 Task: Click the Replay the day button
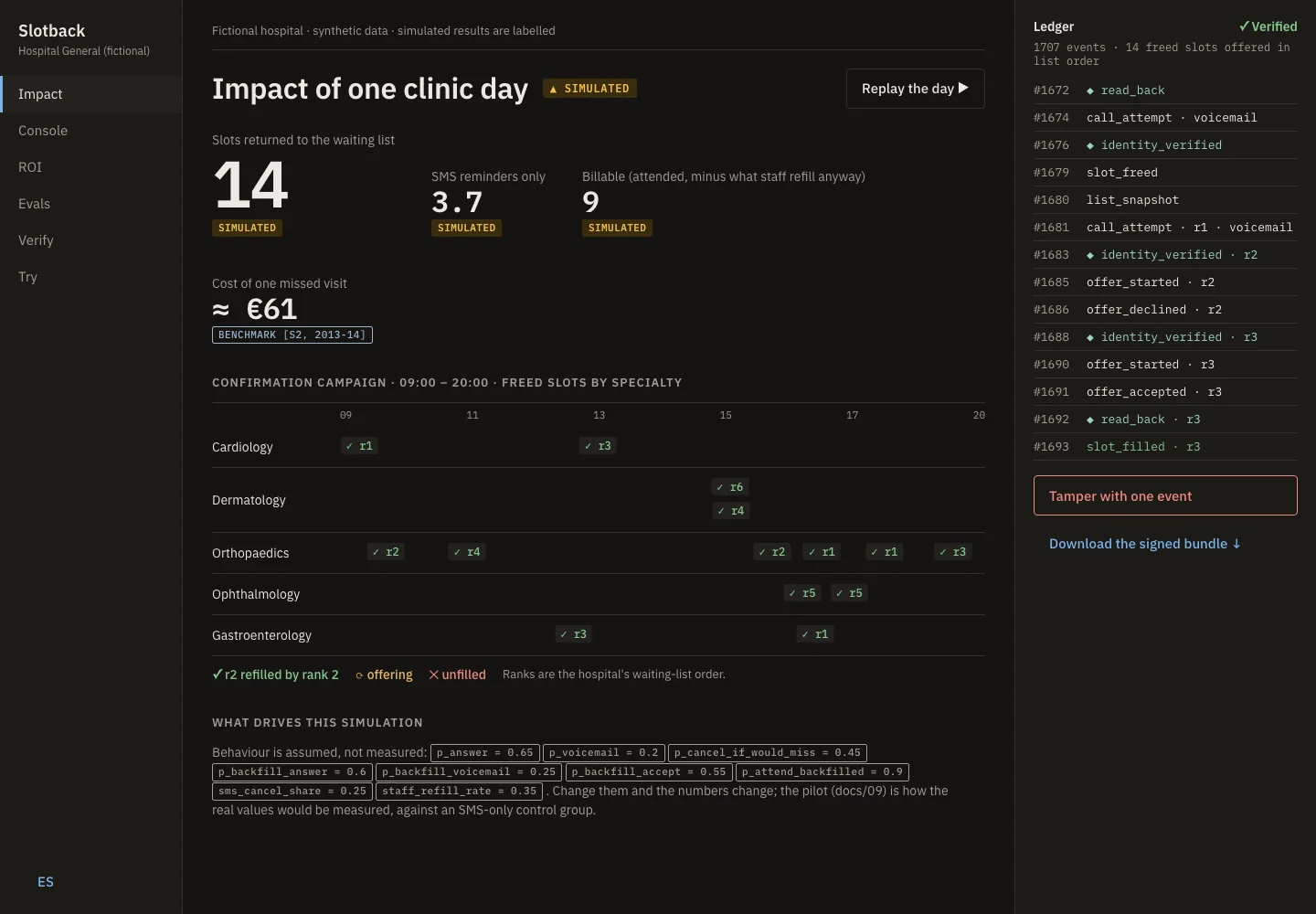click(916, 89)
